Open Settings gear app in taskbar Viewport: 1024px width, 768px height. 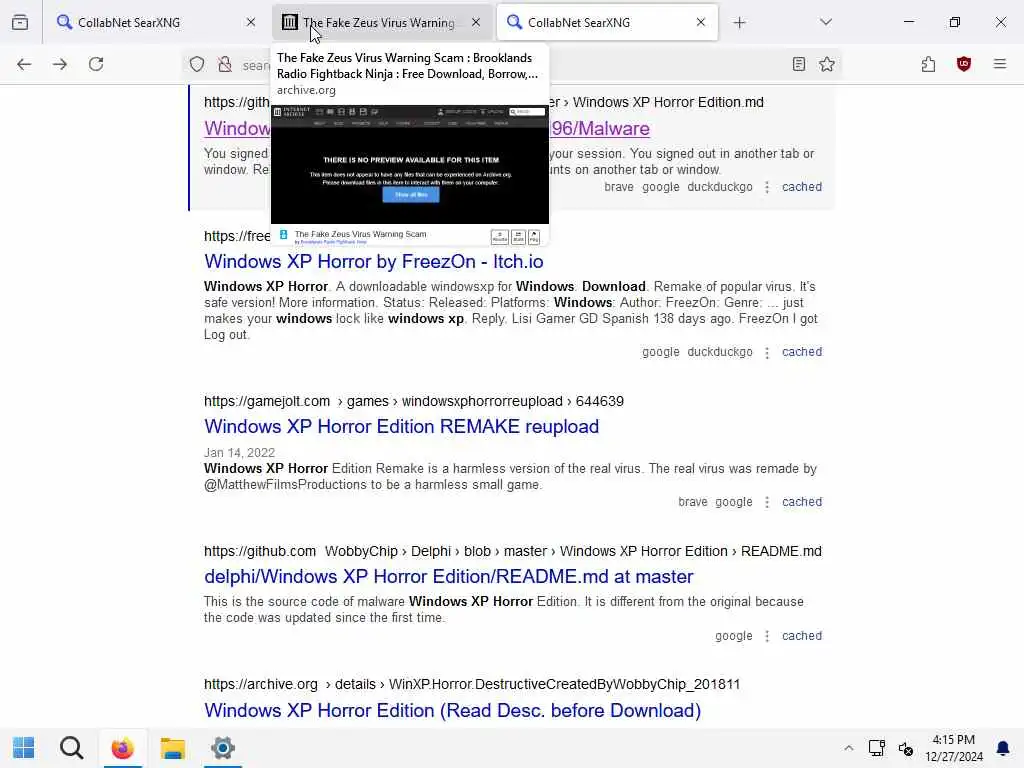click(x=223, y=748)
